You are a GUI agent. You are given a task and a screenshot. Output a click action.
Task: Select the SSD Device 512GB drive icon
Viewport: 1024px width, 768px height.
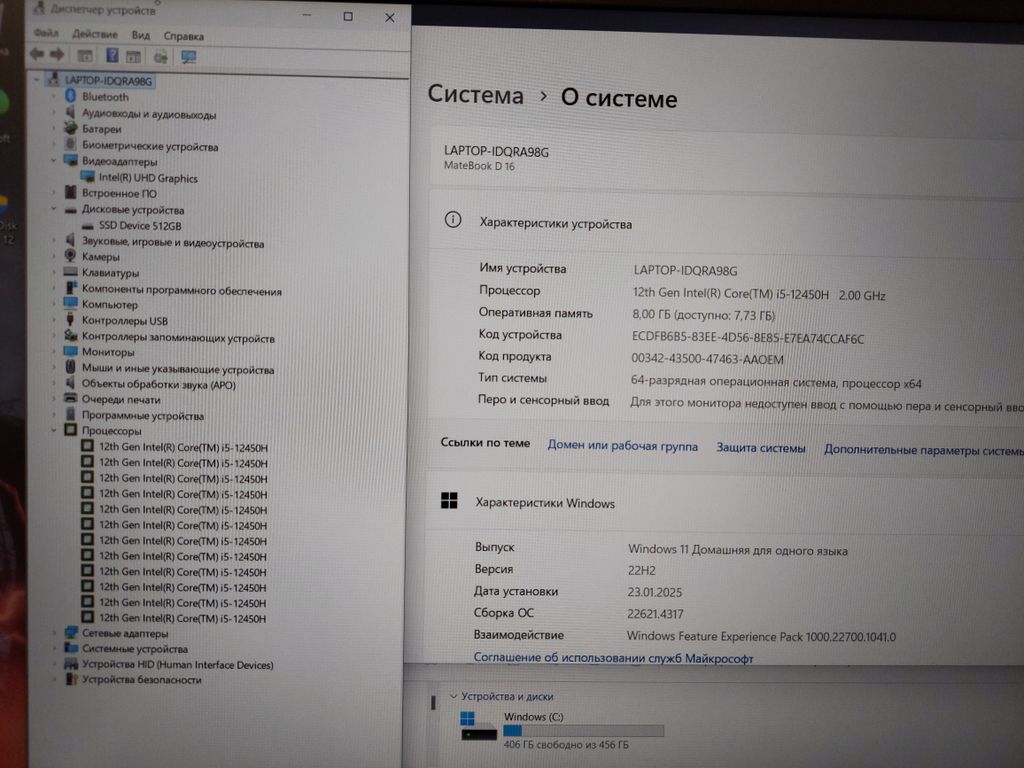(x=88, y=226)
